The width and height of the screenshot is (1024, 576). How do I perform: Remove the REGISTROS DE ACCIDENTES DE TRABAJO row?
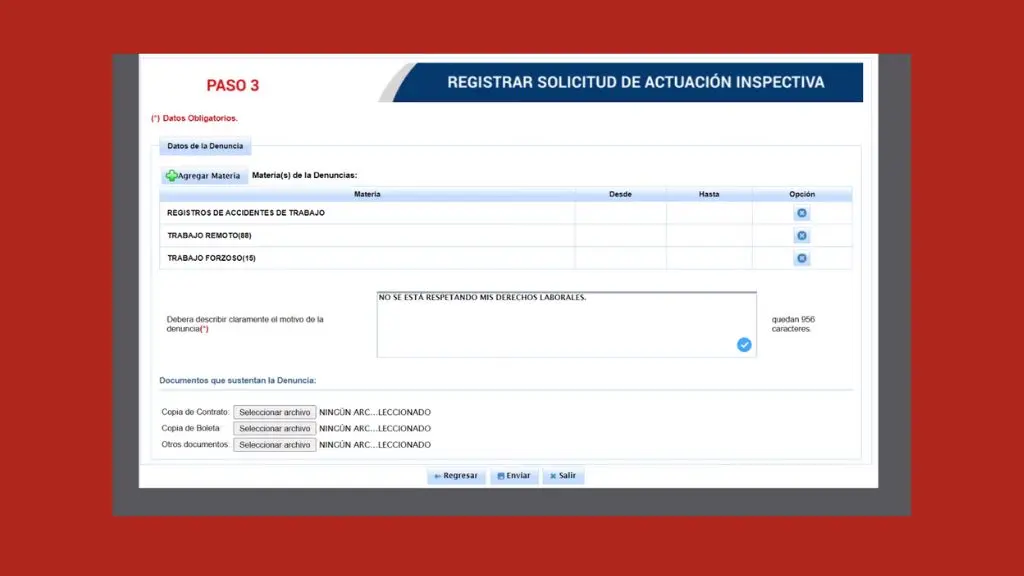pyautogui.click(x=801, y=213)
